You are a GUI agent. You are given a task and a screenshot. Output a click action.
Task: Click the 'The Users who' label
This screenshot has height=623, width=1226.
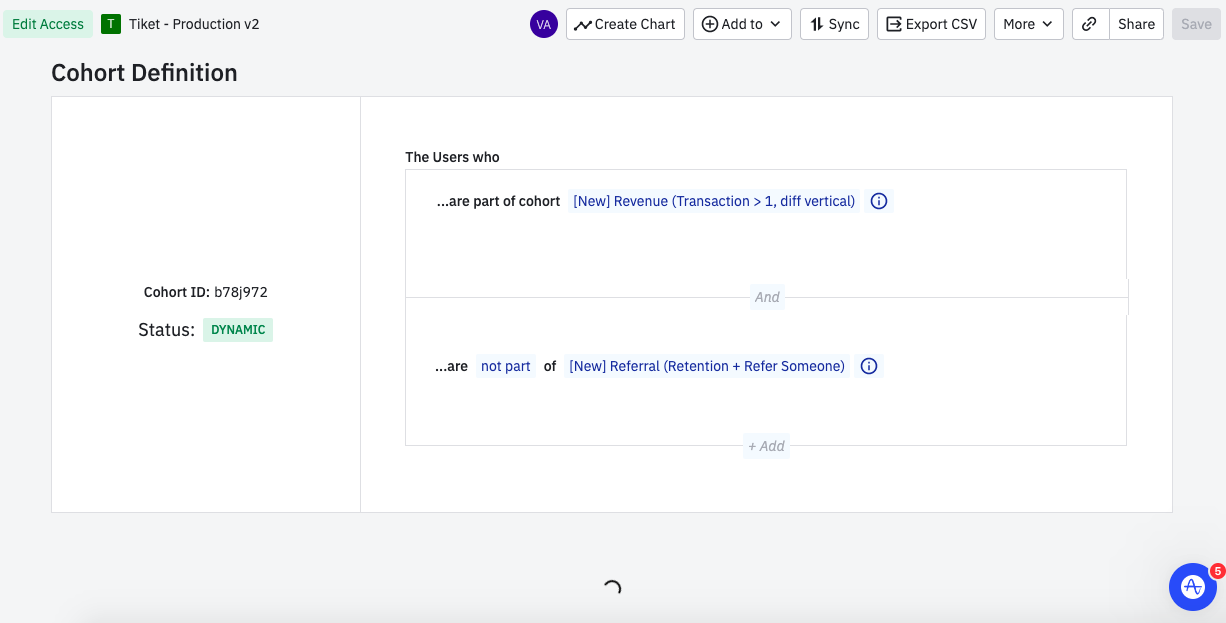coord(452,157)
